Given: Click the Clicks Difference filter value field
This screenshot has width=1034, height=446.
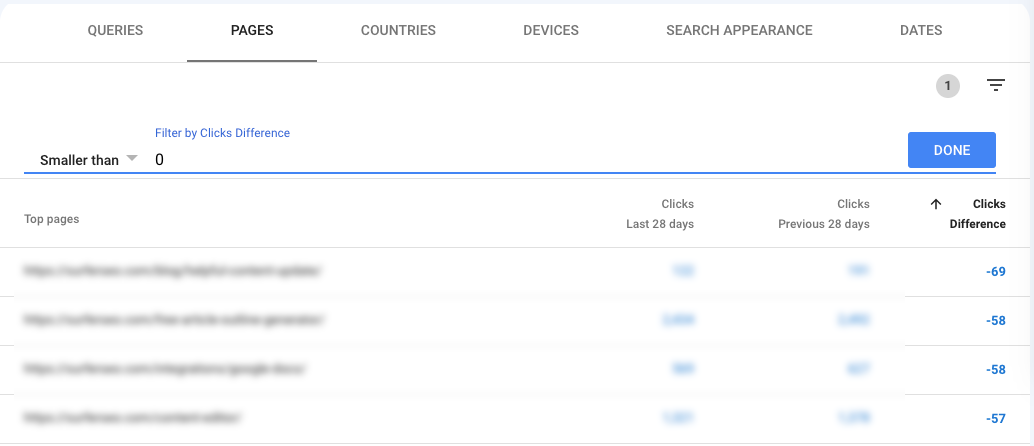Looking at the screenshot, I should 520,160.
